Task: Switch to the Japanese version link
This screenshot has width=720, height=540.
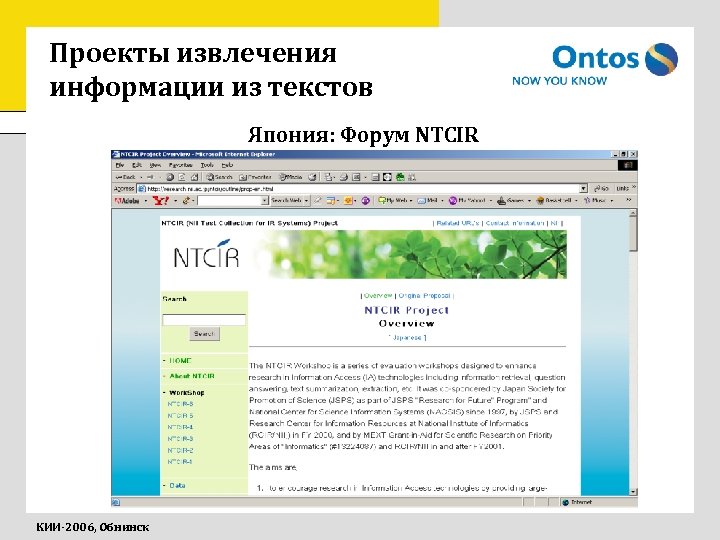Action: pos(407,338)
